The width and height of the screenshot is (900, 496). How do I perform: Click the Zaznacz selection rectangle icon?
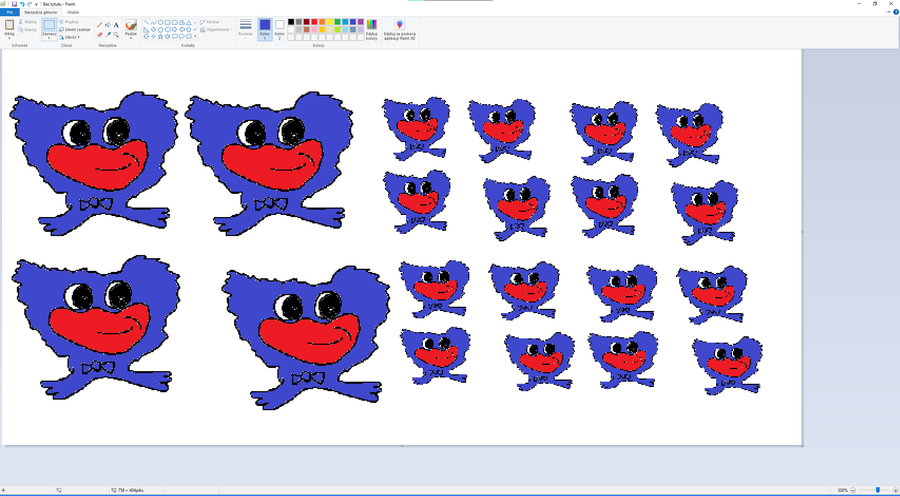[x=49, y=25]
